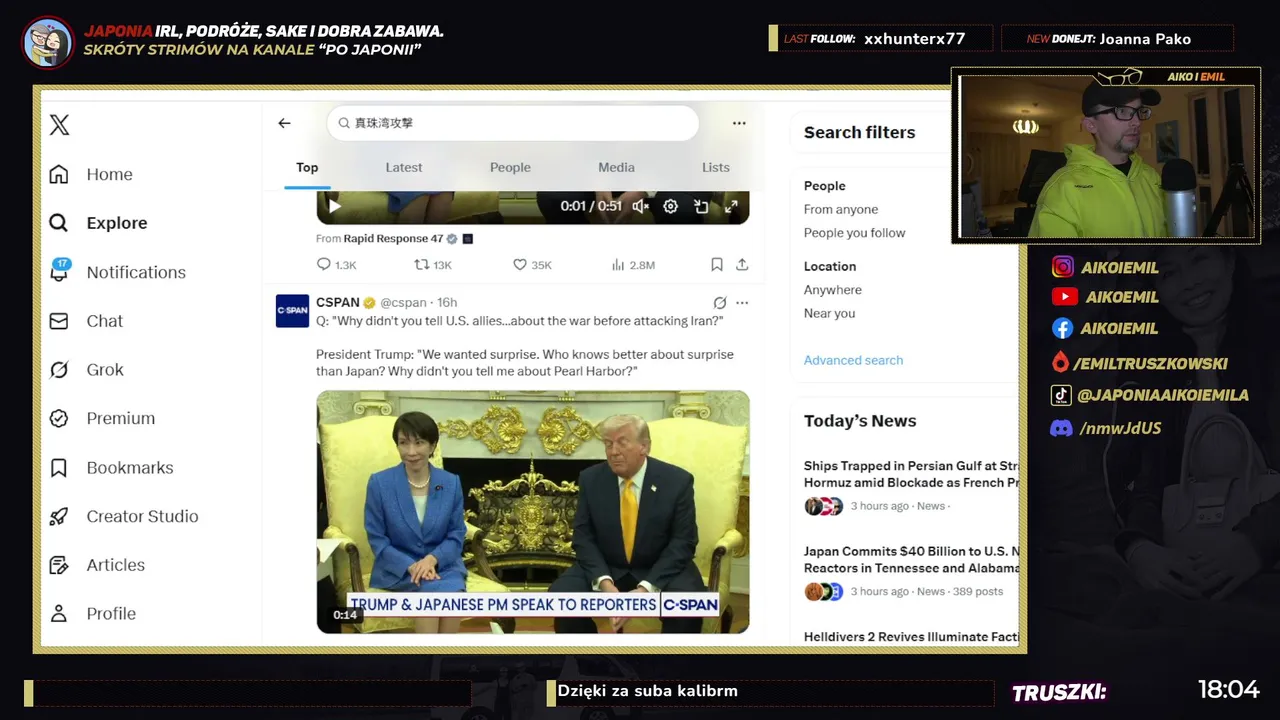Open Articles in sidebar
The width and height of the screenshot is (1280, 720).
(97, 565)
